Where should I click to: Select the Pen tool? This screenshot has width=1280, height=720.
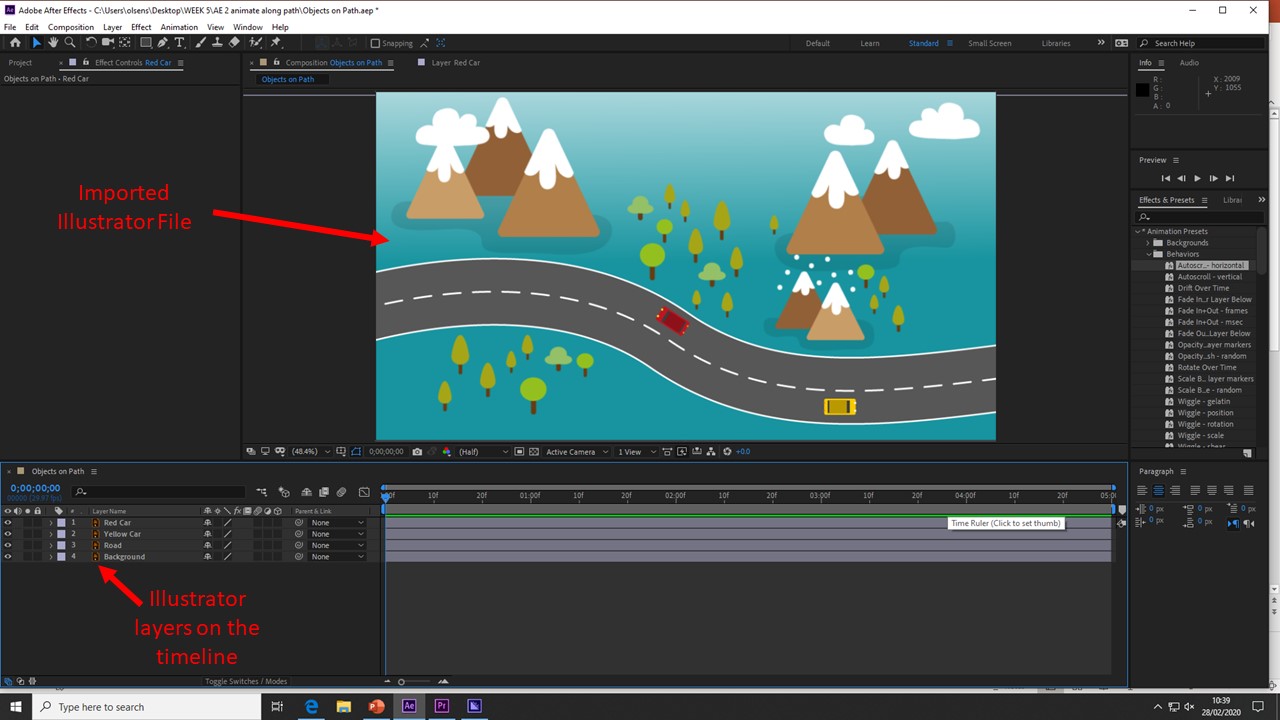tap(164, 43)
